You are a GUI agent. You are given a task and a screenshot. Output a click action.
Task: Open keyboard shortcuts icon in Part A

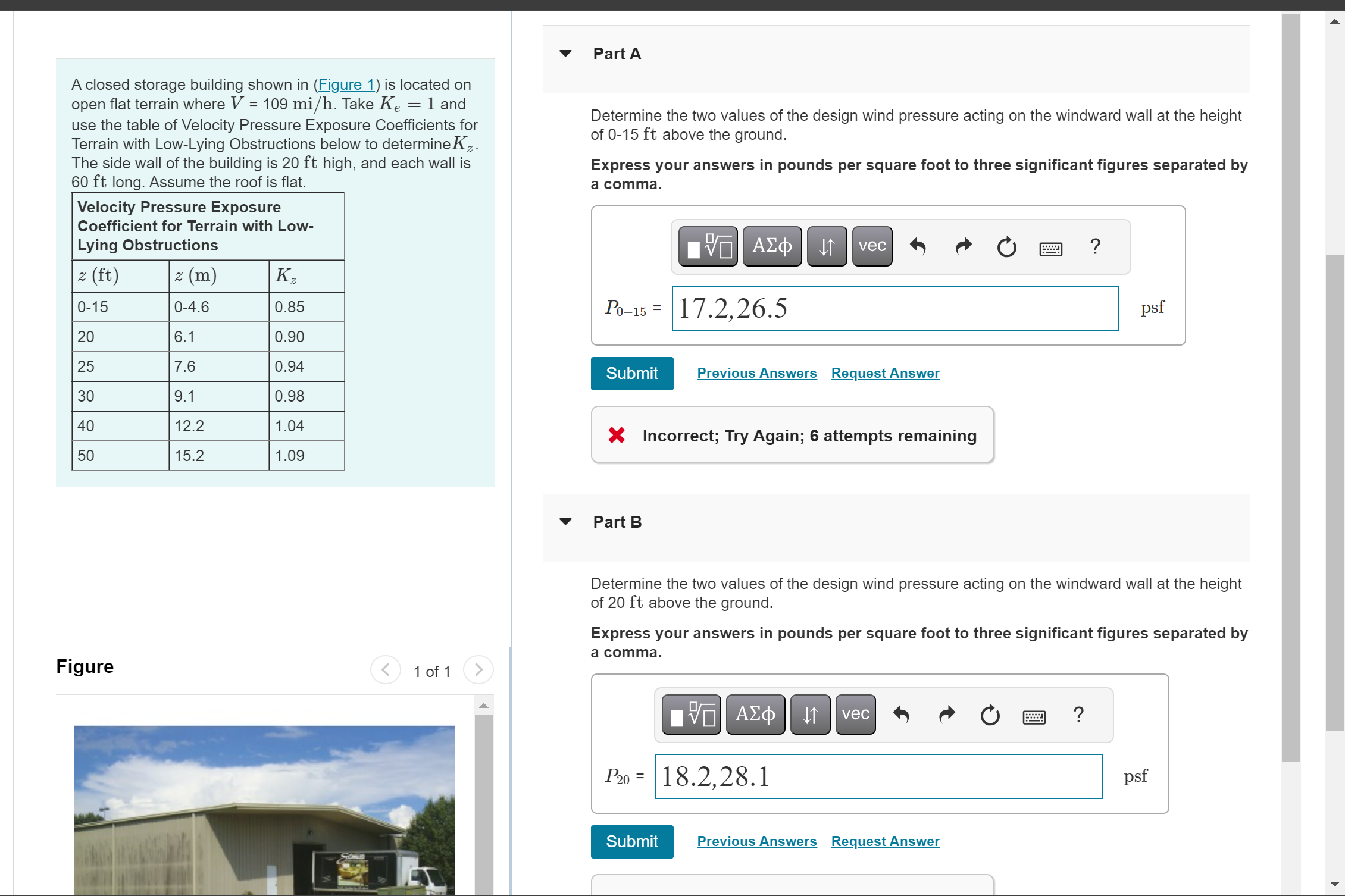pyautogui.click(x=1050, y=248)
